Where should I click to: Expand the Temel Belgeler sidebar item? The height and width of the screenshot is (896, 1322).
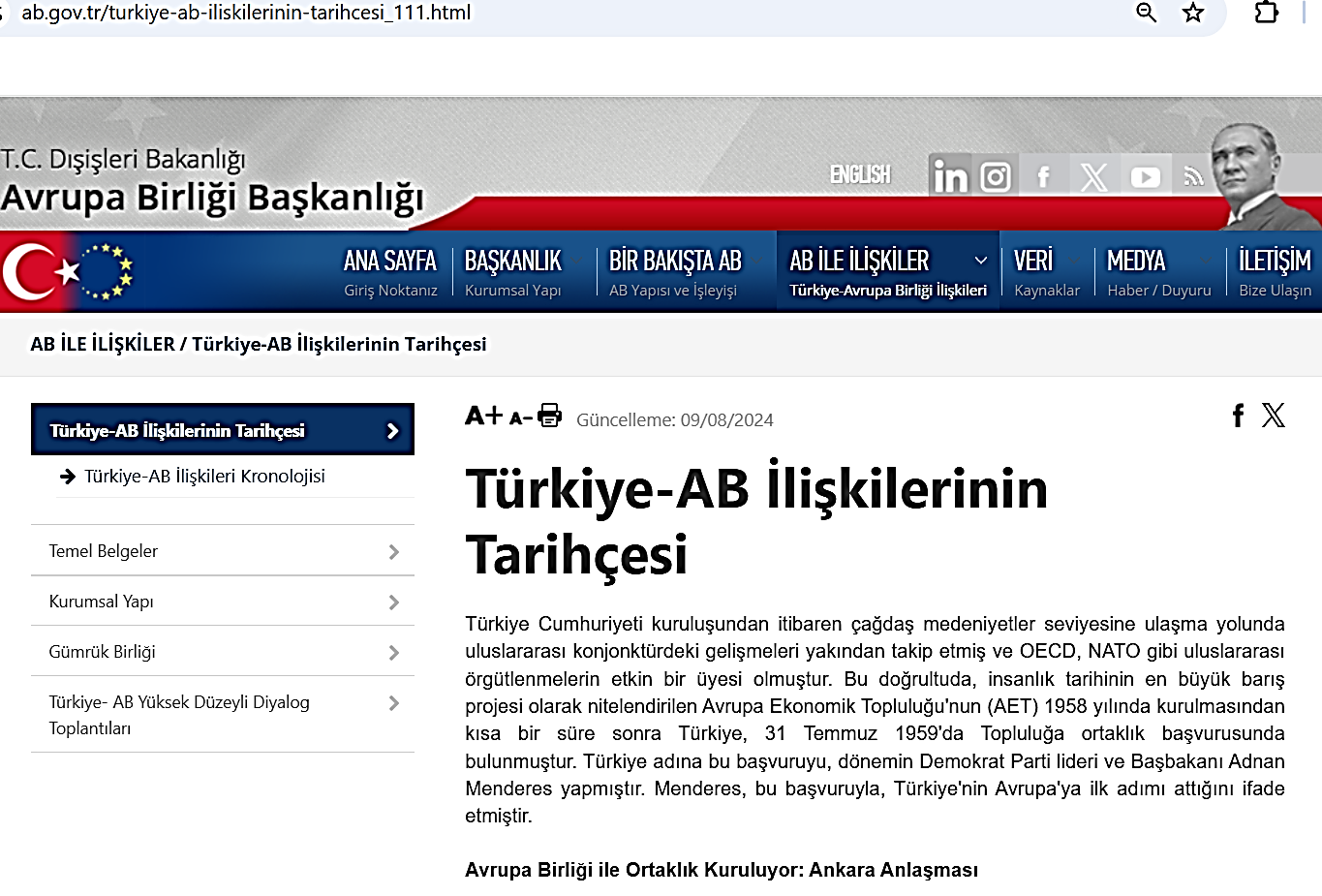click(x=223, y=551)
